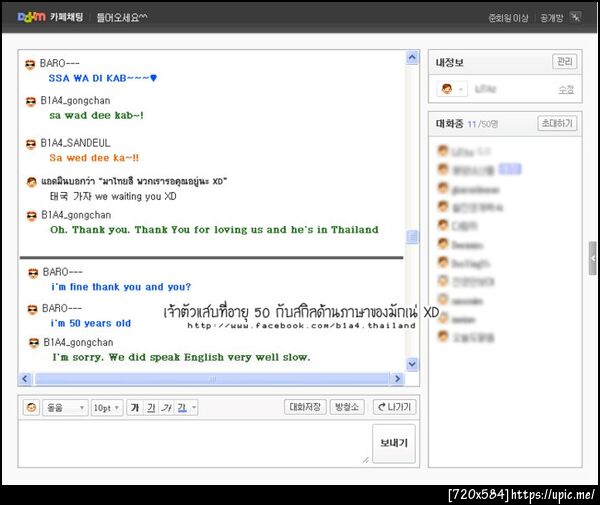
Task: Click the message 'i'm 50 years old'
Action: coord(91,323)
